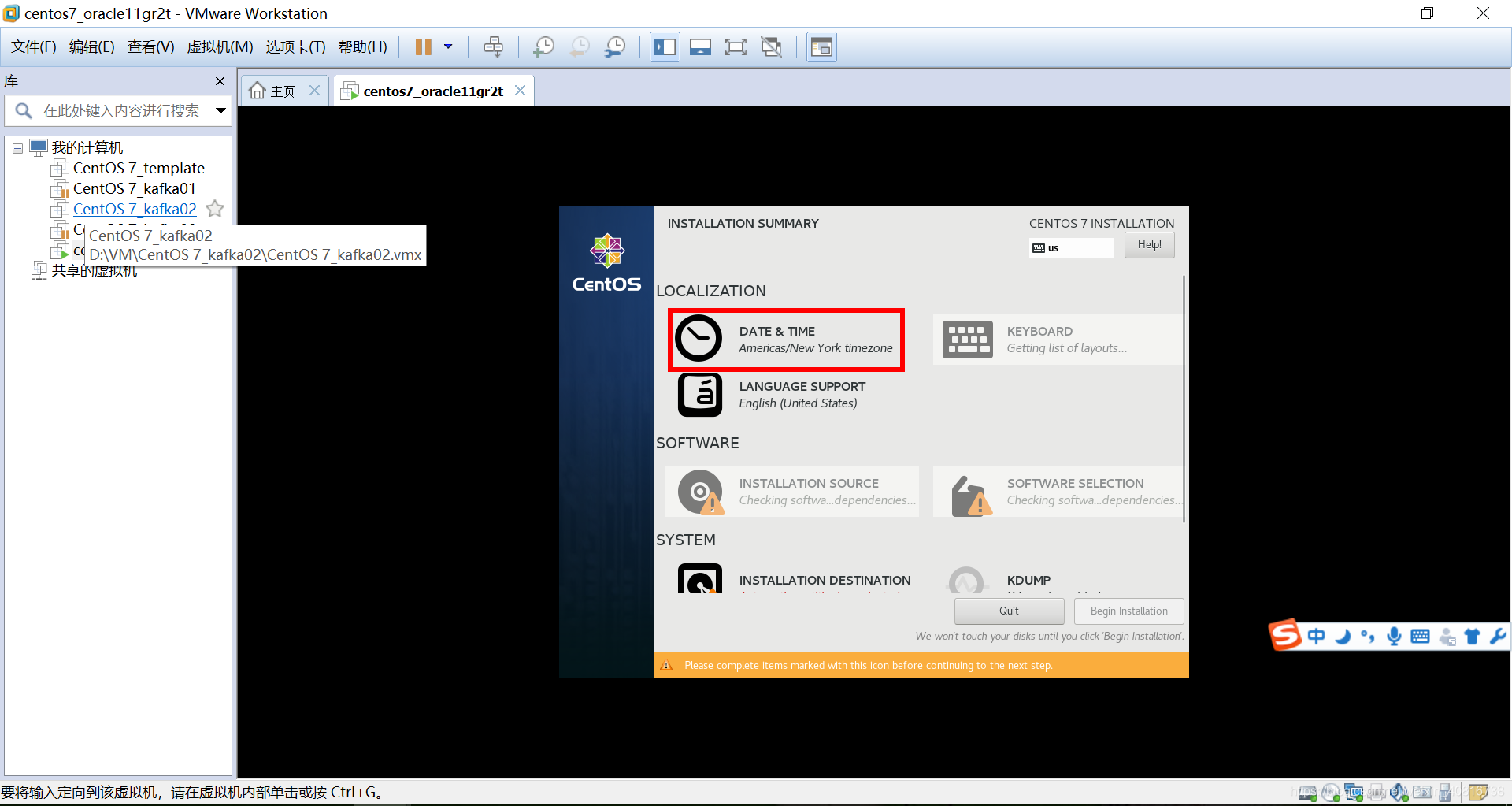Open the 选项卡(T) menu
Image resolution: width=1512 pixels, height=806 pixels.
[x=295, y=47]
